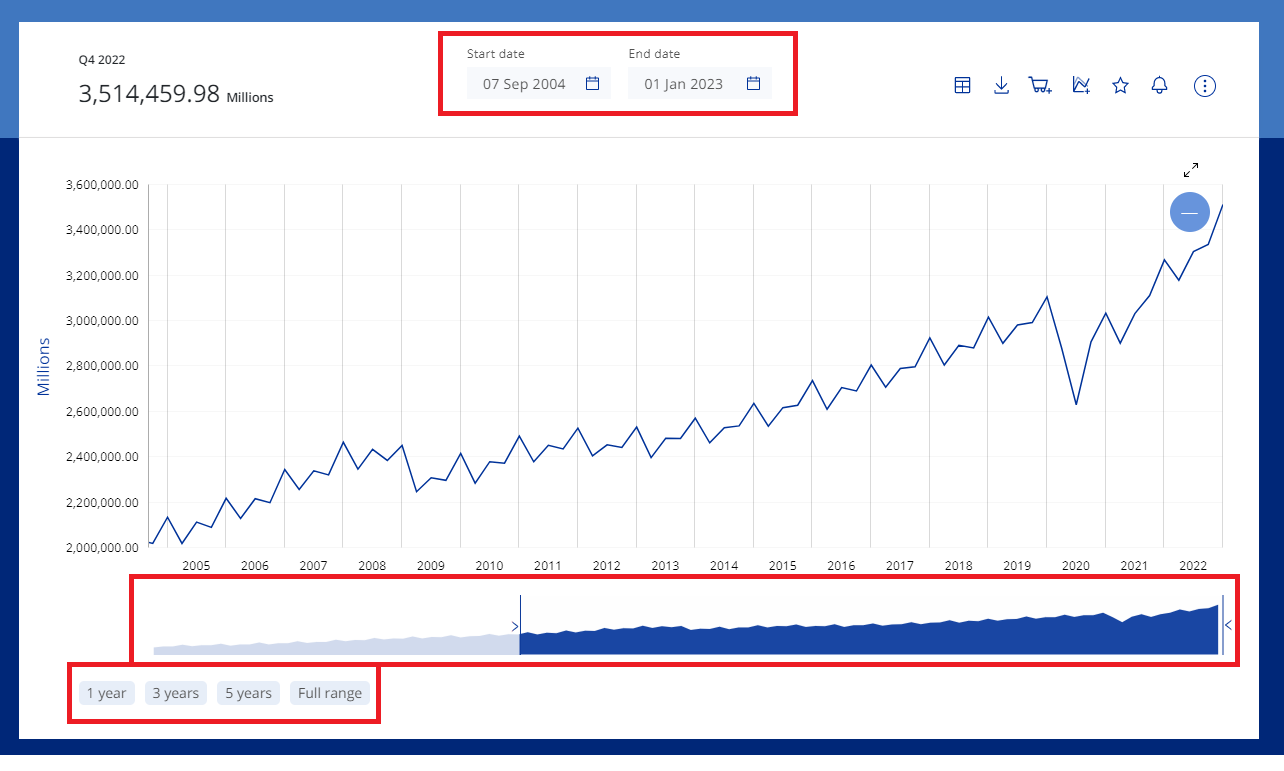Add series to cart icon

click(x=1040, y=86)
